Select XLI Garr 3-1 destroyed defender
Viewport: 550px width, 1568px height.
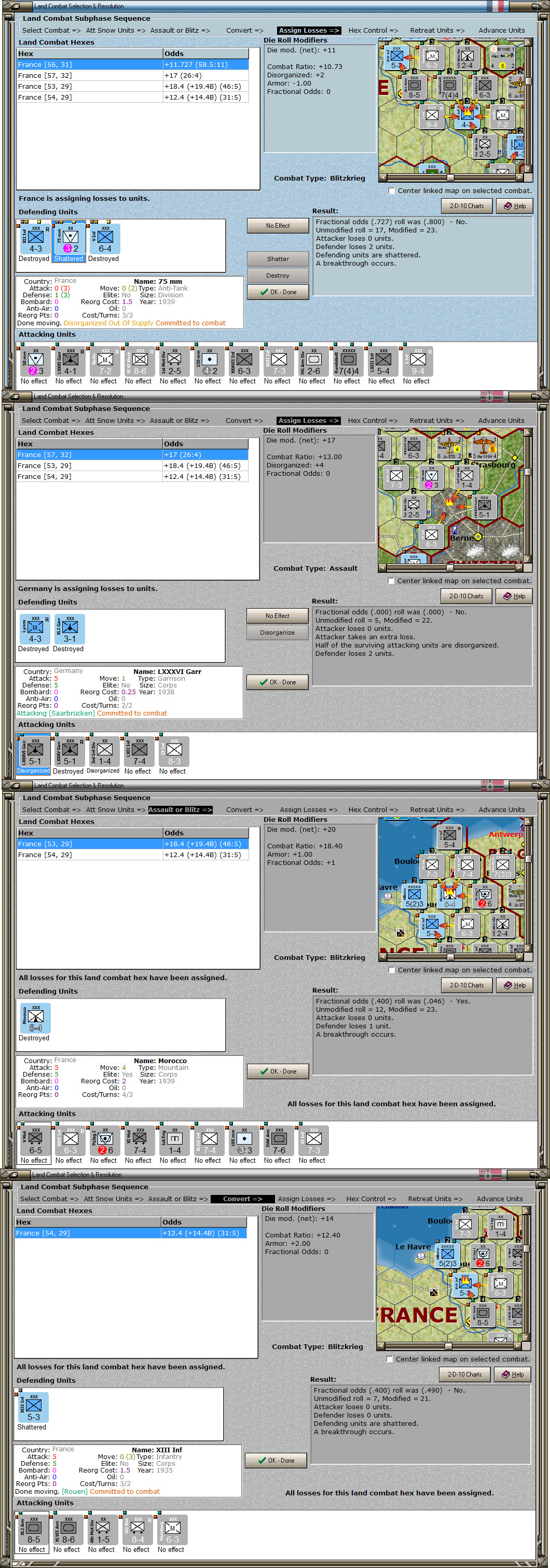tap(70, 630)
